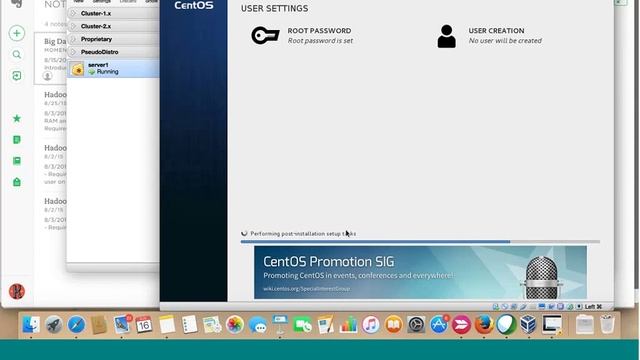Image resolution: width=640 pixels, height=360 pixels.
Task: Open FaceTime from the Dock
Action: (x=302, y=325)
